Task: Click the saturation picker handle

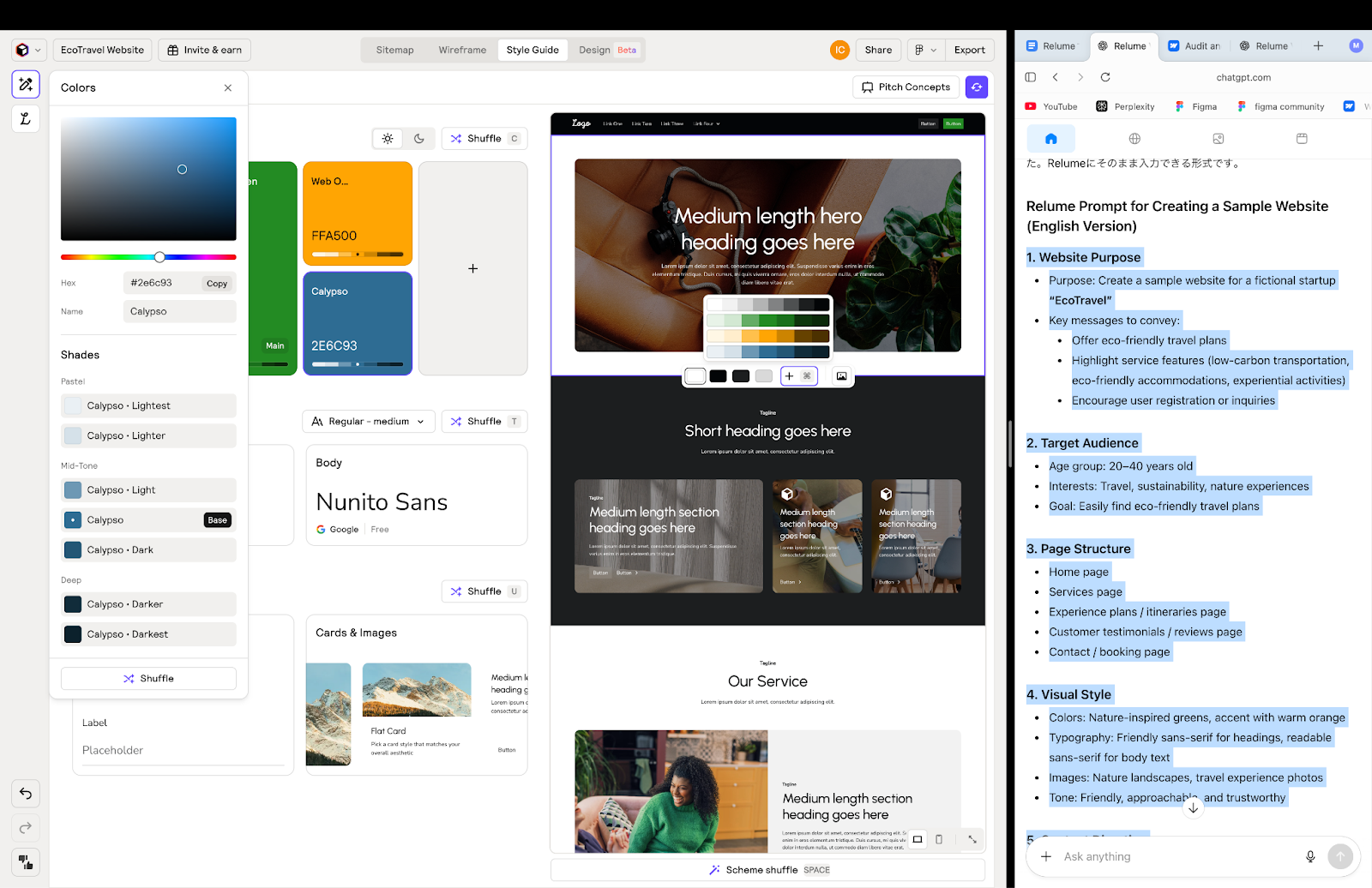Action: tap(182, 169)
